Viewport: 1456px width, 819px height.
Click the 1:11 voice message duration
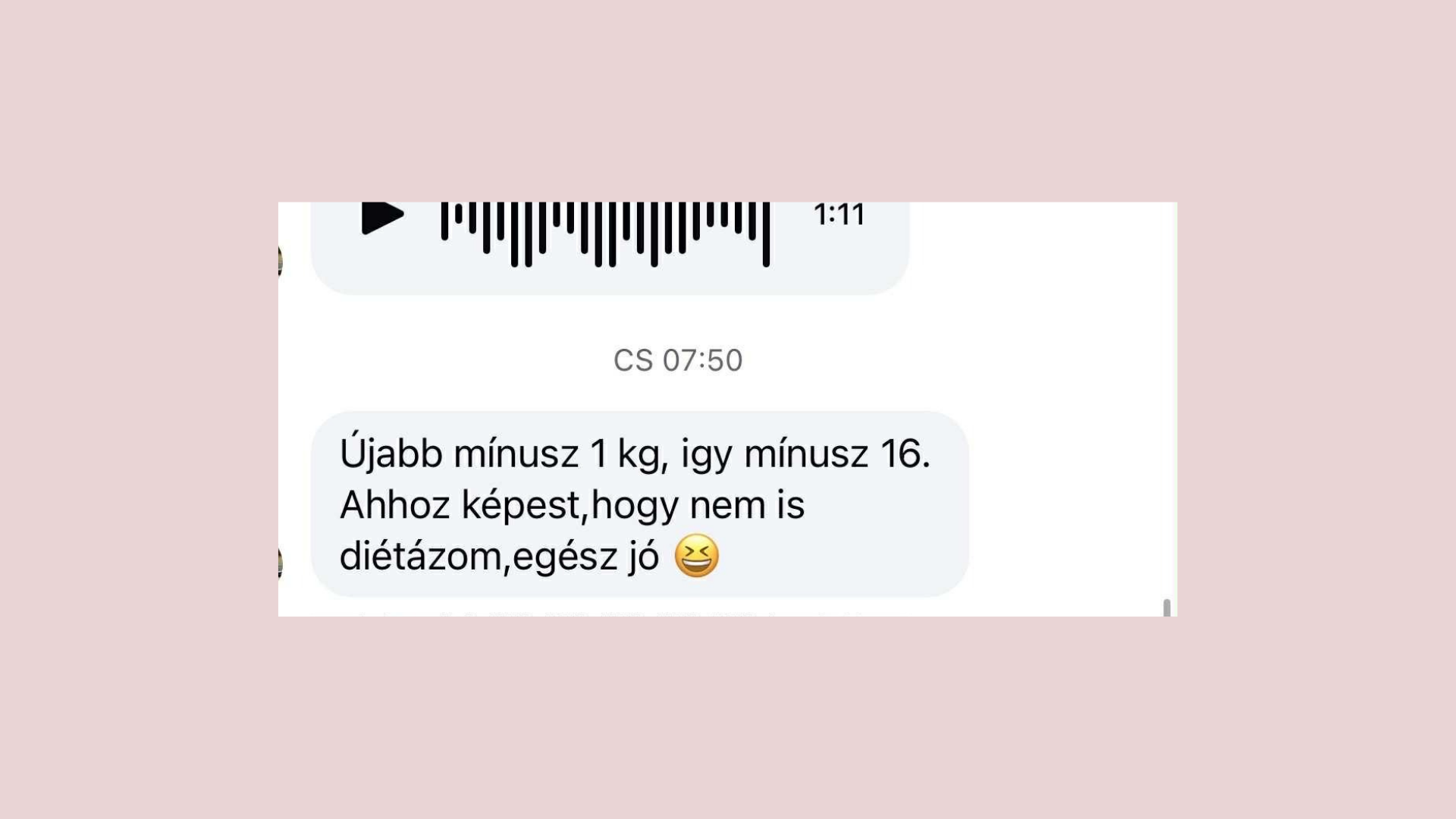[839, 215]
